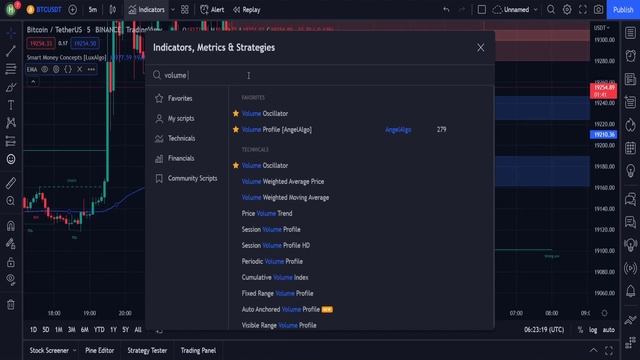Add Visible Range Volume Profile
640x360 pixels.
279,325
